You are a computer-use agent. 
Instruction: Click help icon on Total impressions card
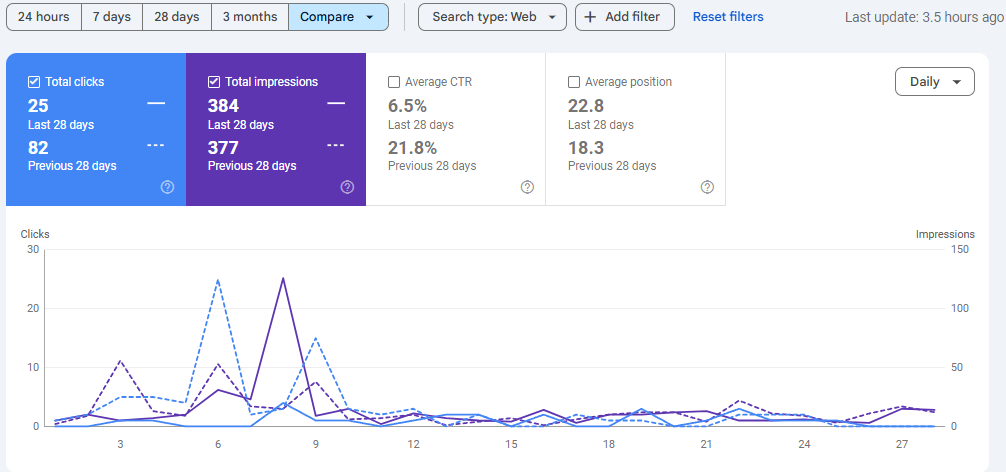[347, 187]
